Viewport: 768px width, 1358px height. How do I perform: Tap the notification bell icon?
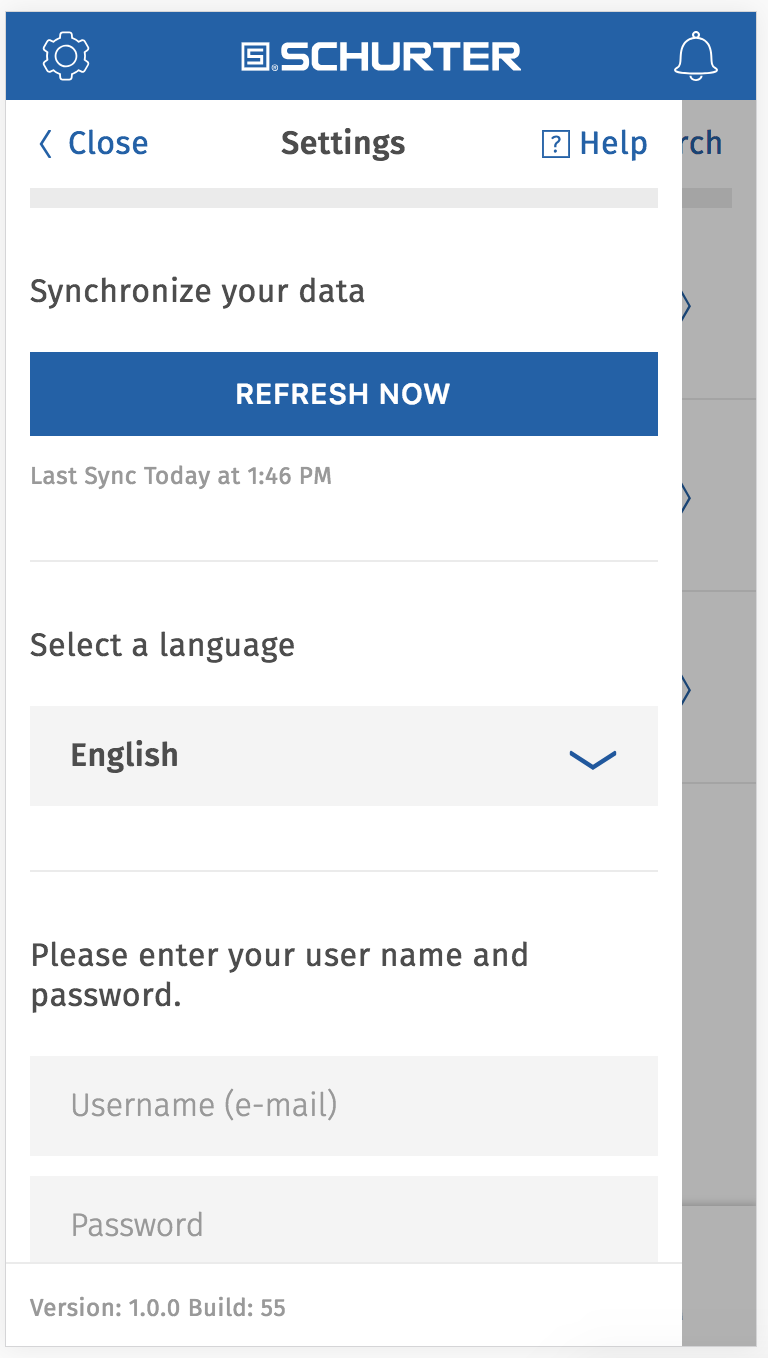coord(696,56)
